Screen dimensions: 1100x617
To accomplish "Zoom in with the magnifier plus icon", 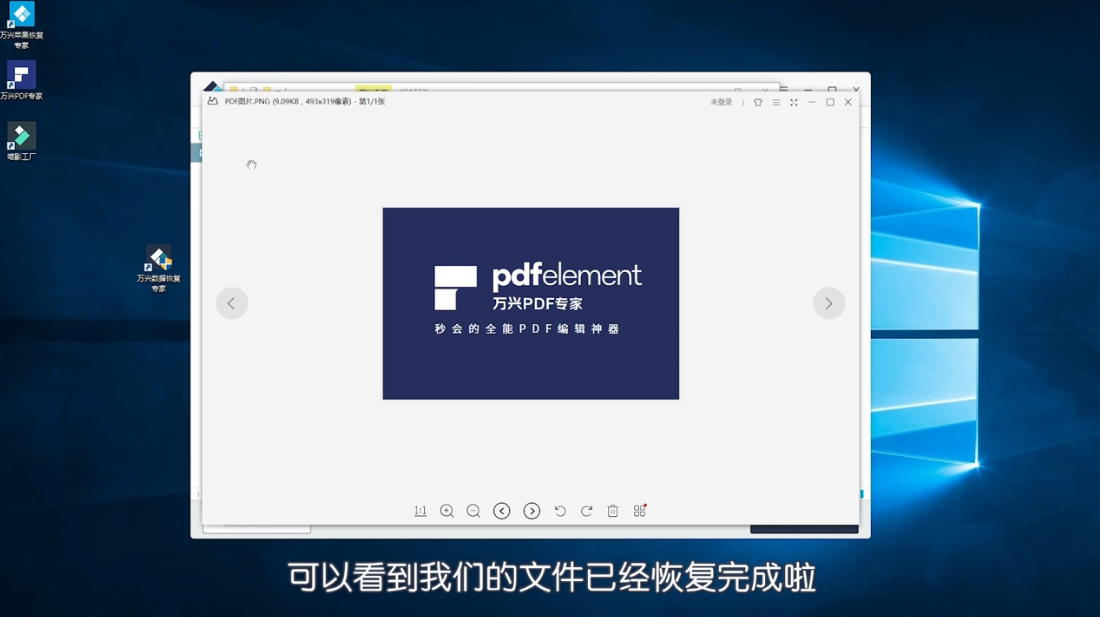I will (447, 511).
